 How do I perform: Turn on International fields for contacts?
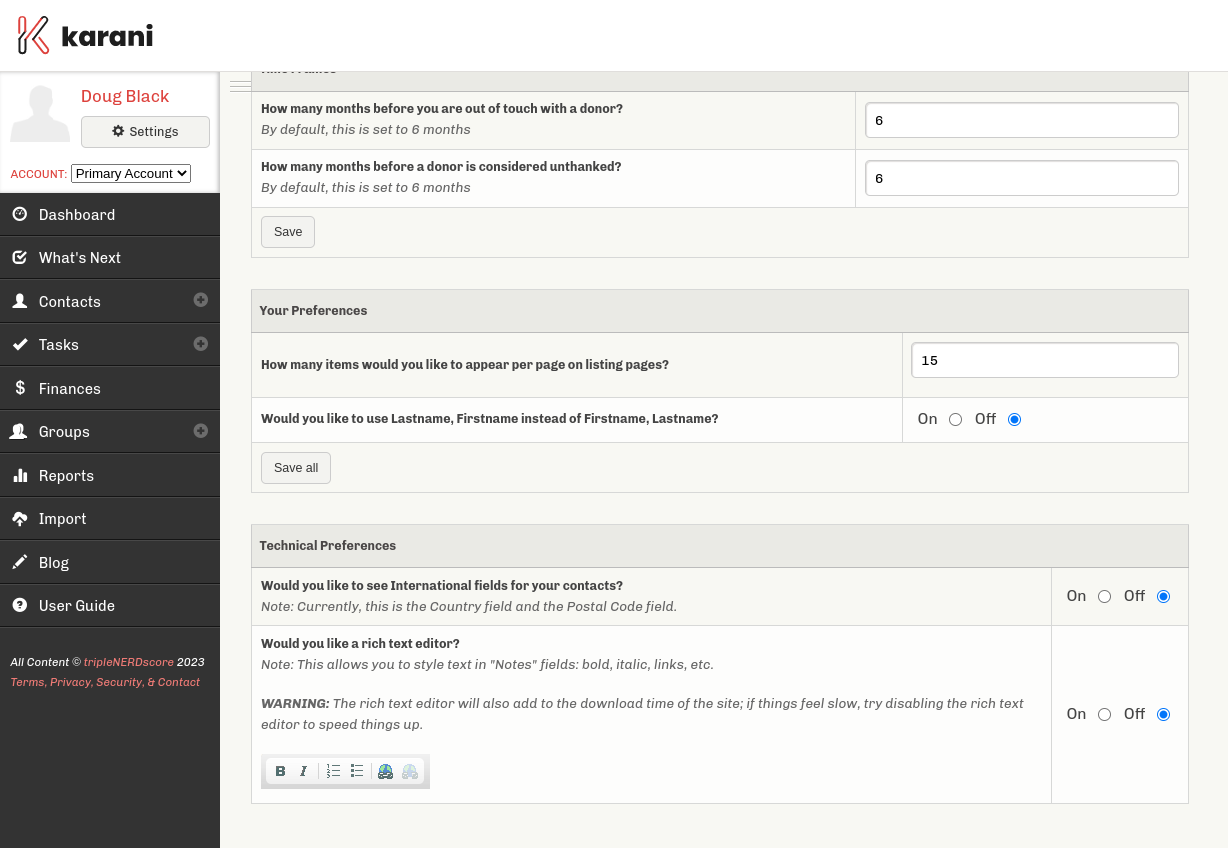click(1104, 597)
